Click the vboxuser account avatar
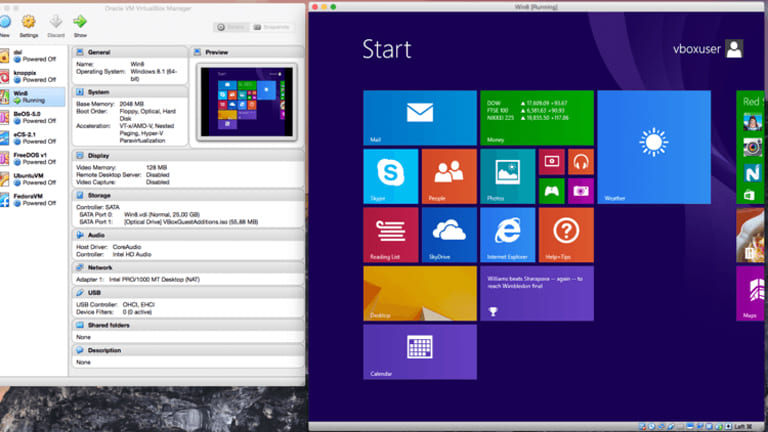 tap(734, 49)
